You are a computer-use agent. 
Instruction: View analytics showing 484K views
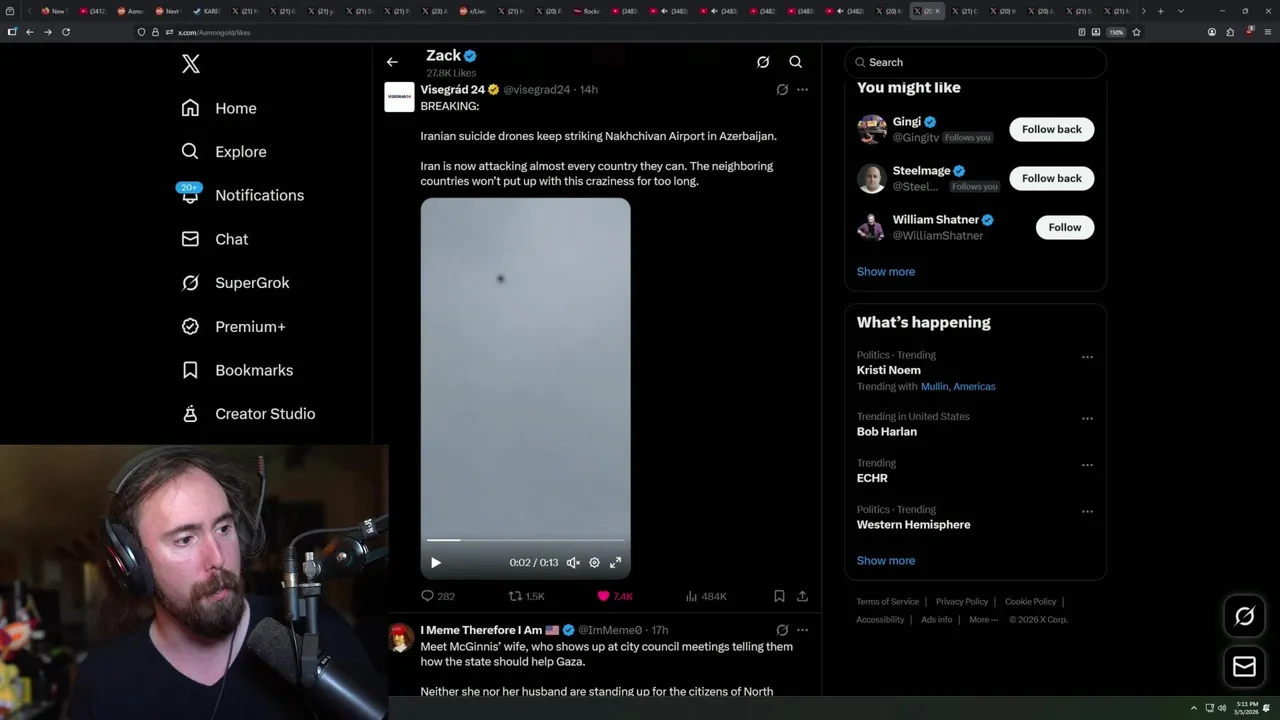(706, 596)
